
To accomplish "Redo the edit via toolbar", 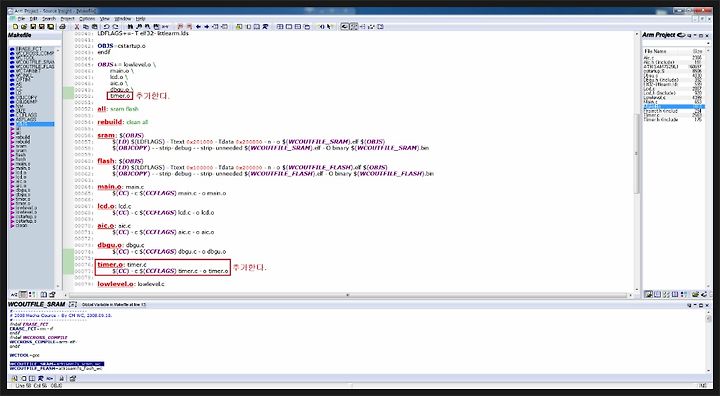I will tap(116, 27).
